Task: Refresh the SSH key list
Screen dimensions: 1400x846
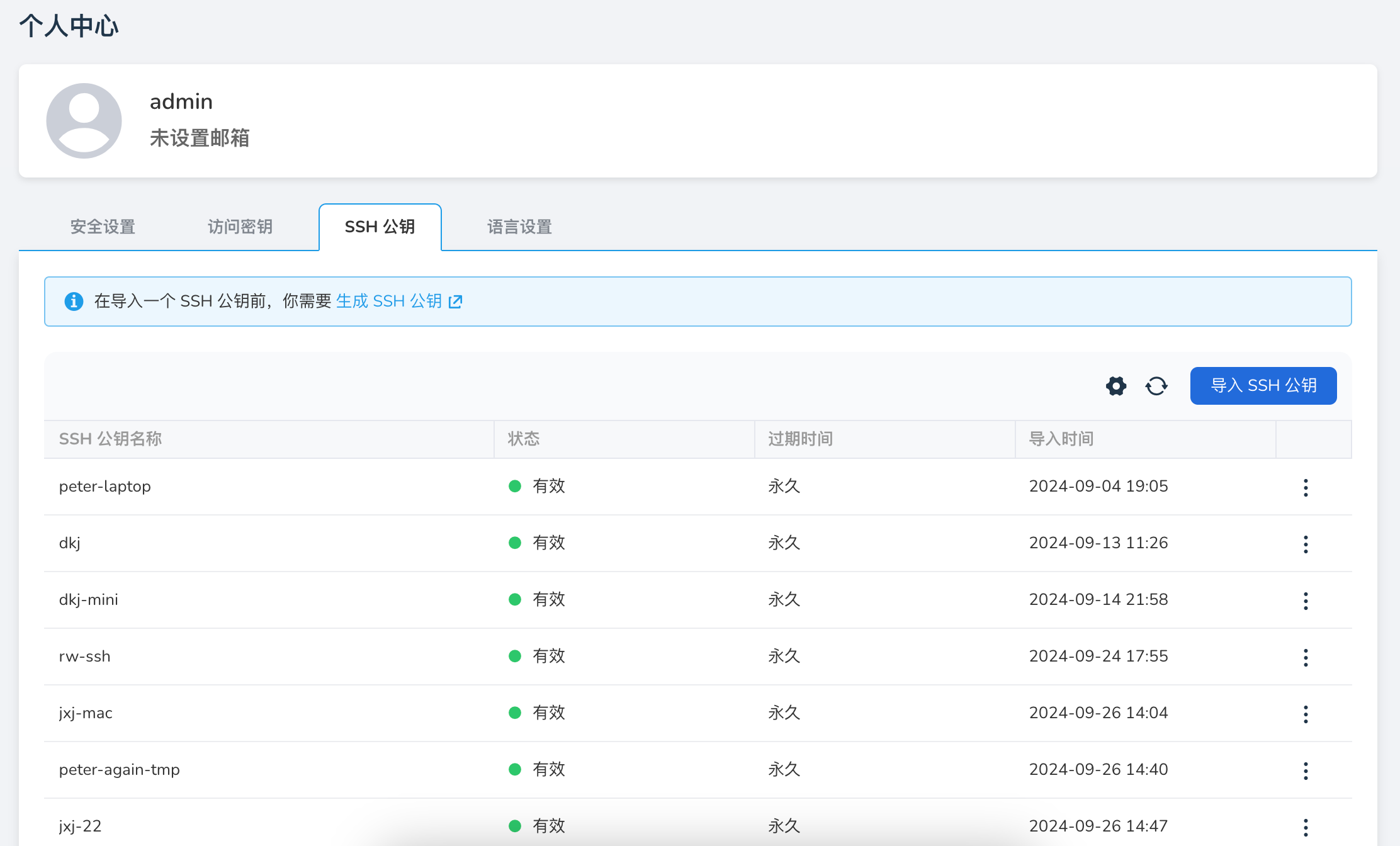Action: (x=1156, y=386)
